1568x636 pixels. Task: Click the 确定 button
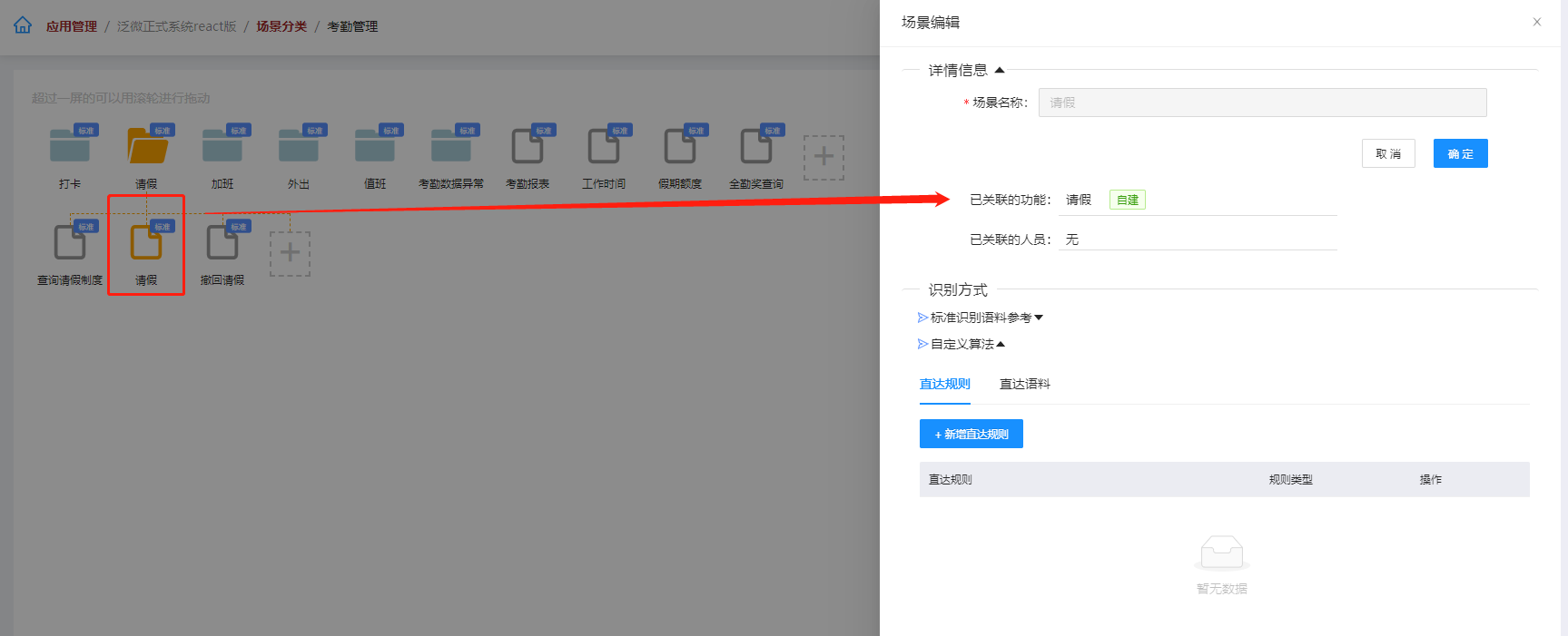(x=1460, y=153)
